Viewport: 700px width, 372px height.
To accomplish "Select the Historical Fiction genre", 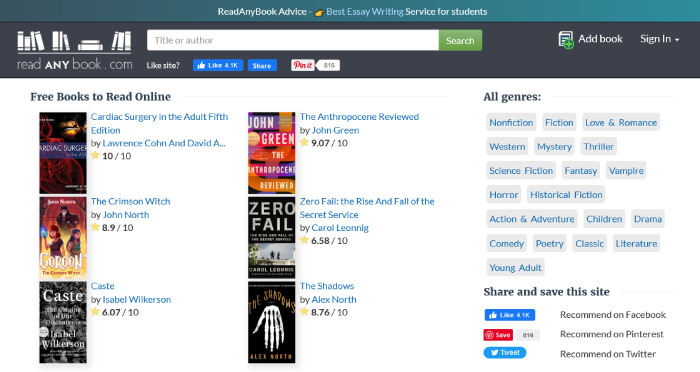I will (566, 195).
